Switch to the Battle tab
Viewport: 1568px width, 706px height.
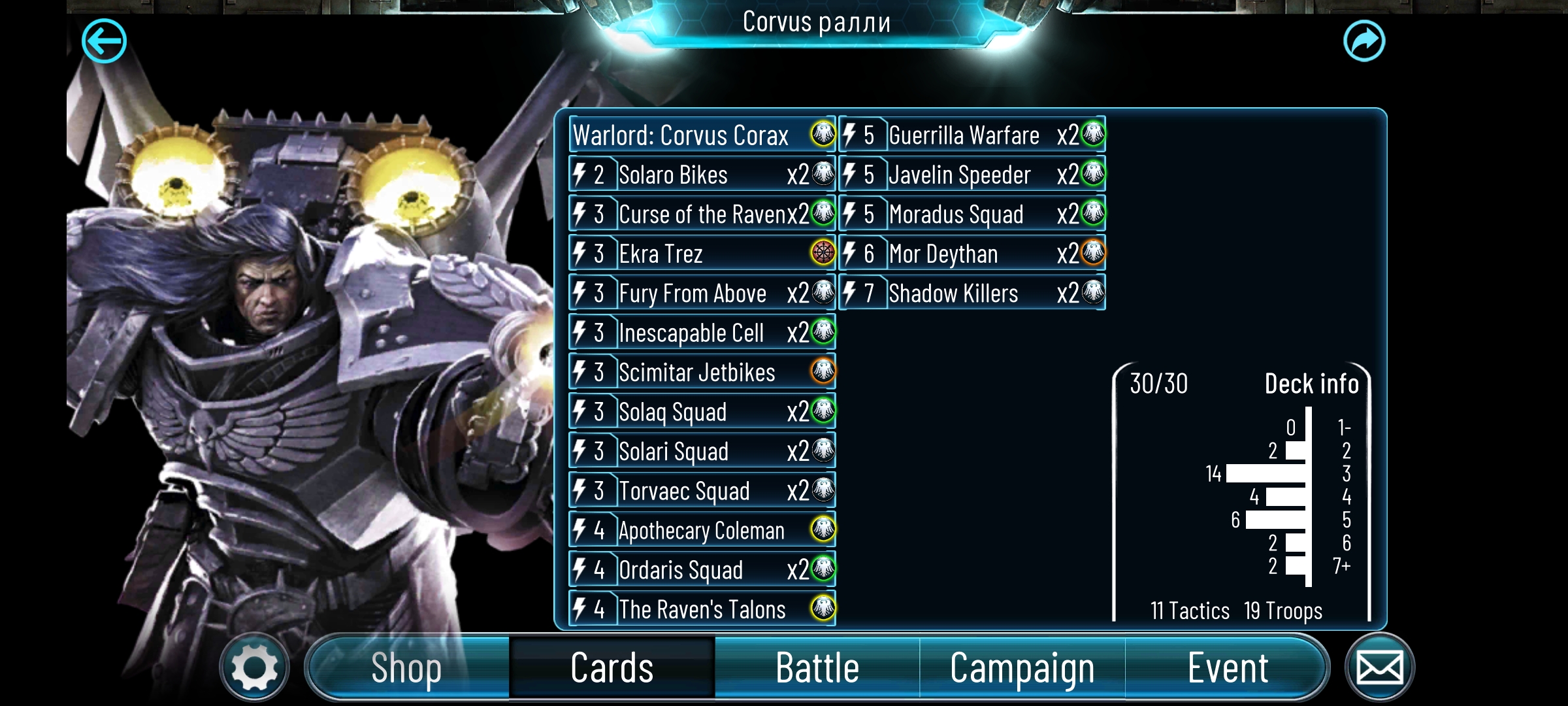point(817,667)
